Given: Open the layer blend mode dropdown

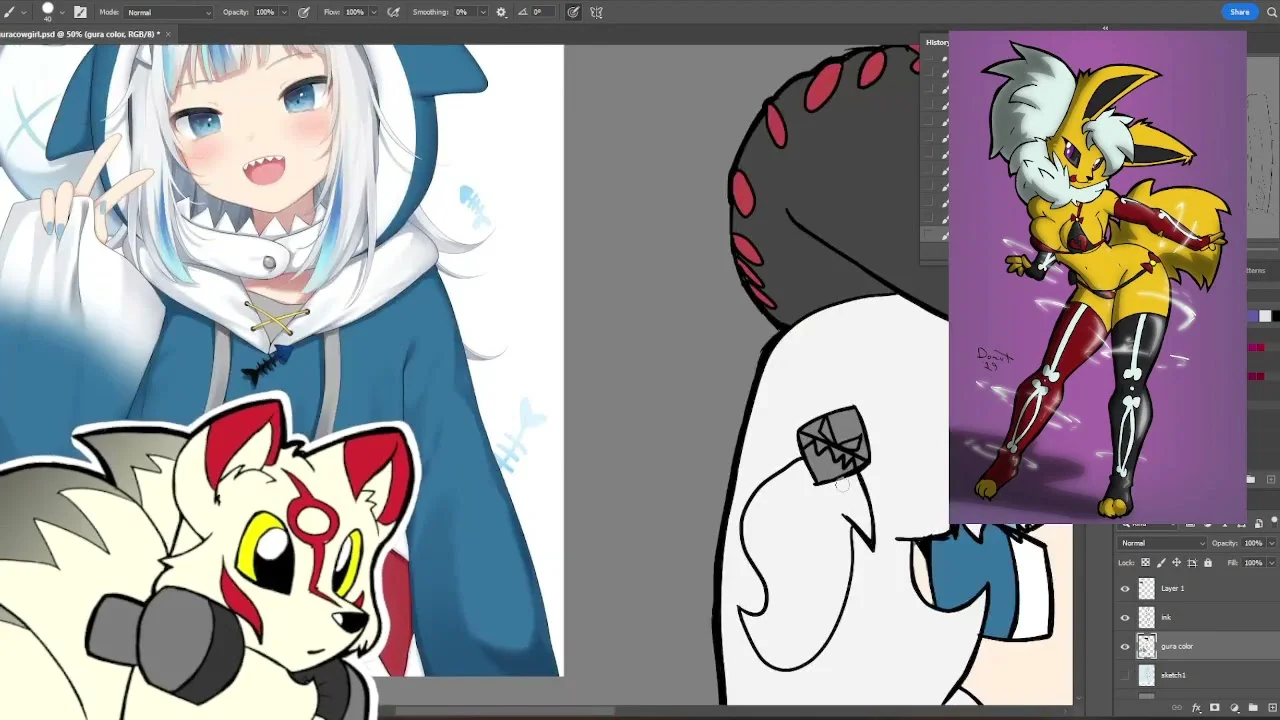Looking at the screenshot, I should (1162, 543).
